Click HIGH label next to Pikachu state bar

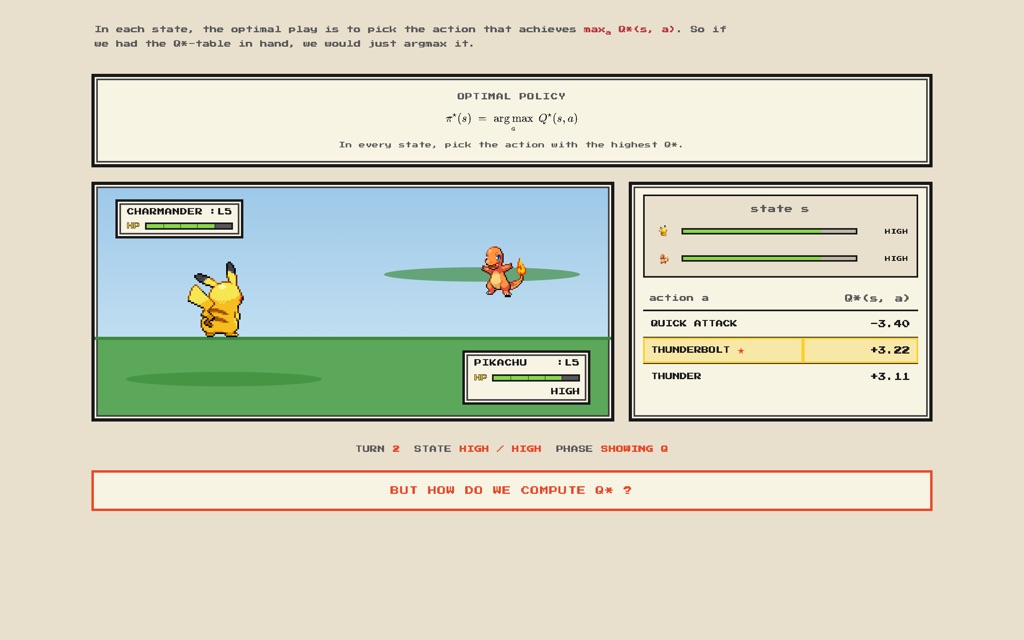896,231
